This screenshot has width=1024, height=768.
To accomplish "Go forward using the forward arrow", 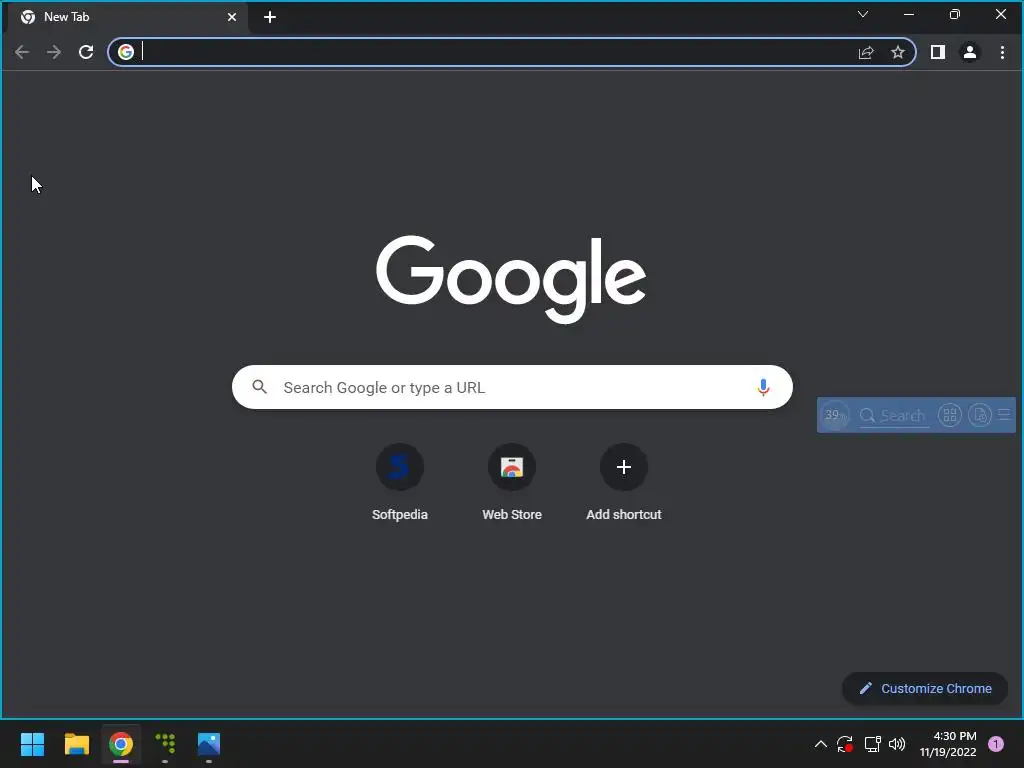I will click(54, 52).
